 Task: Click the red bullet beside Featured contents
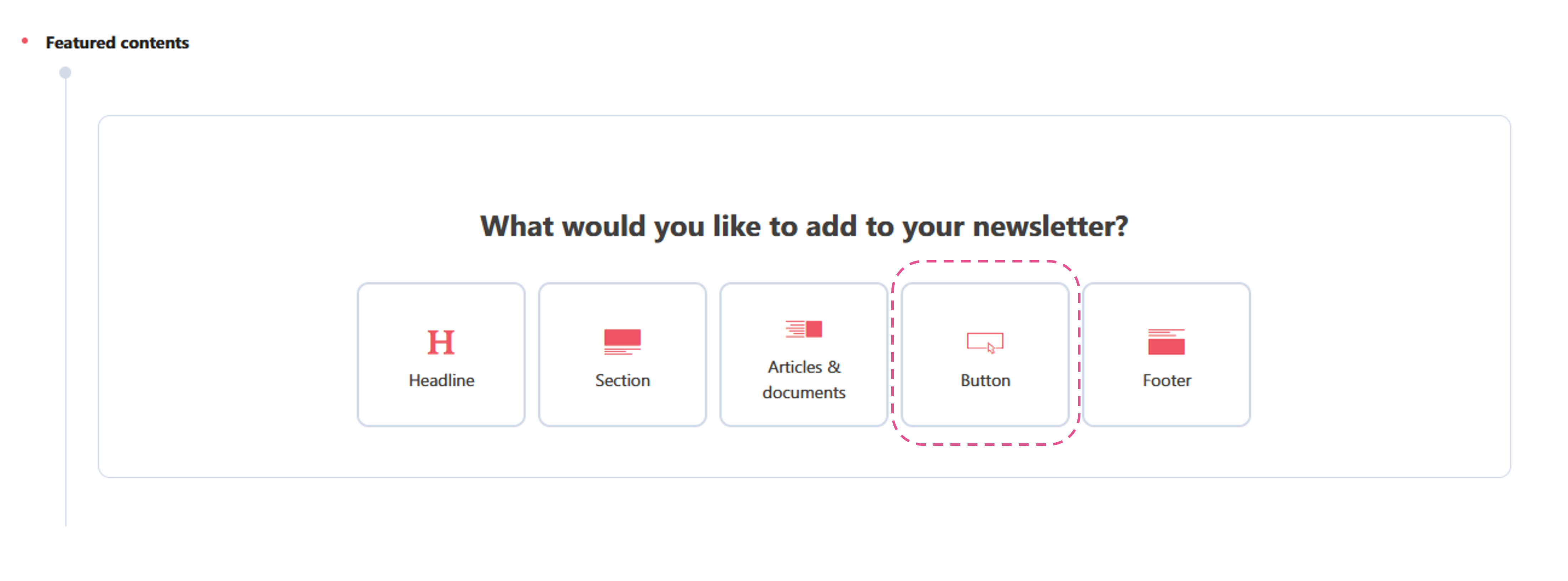(x=25, y=41)
